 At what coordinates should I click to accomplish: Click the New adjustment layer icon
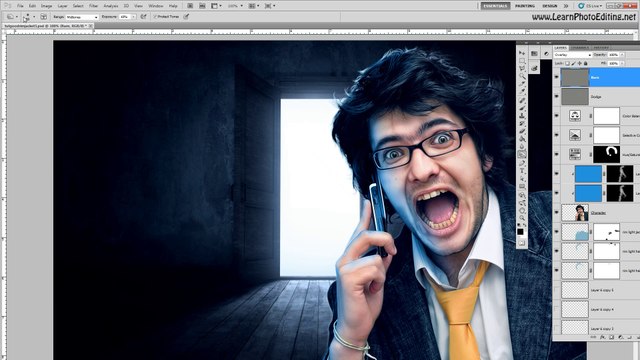pyautogui.click(x=620, y=337)
